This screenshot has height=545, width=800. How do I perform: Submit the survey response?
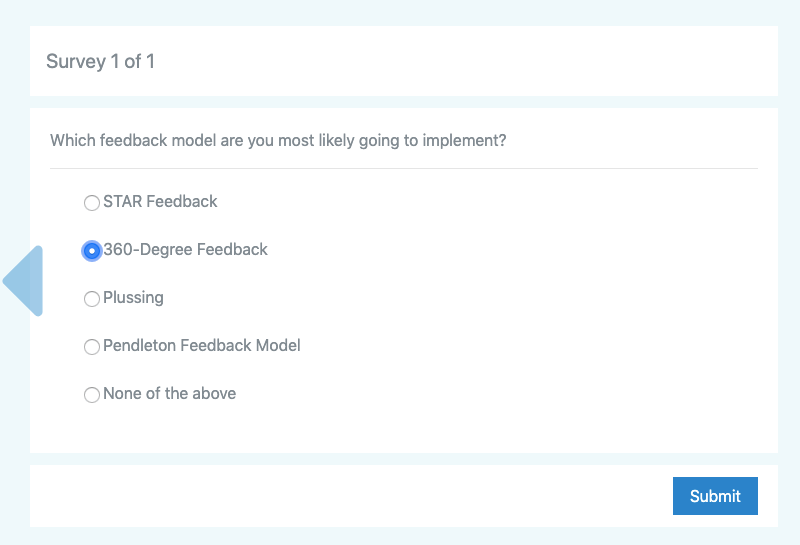pos(715,496)
